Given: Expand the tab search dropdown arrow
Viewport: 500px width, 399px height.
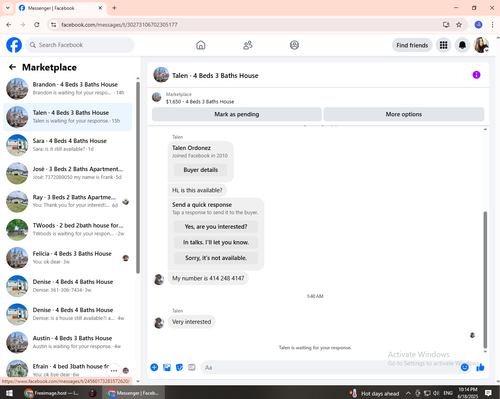Looking at the screenshot, I should (8, 8).
